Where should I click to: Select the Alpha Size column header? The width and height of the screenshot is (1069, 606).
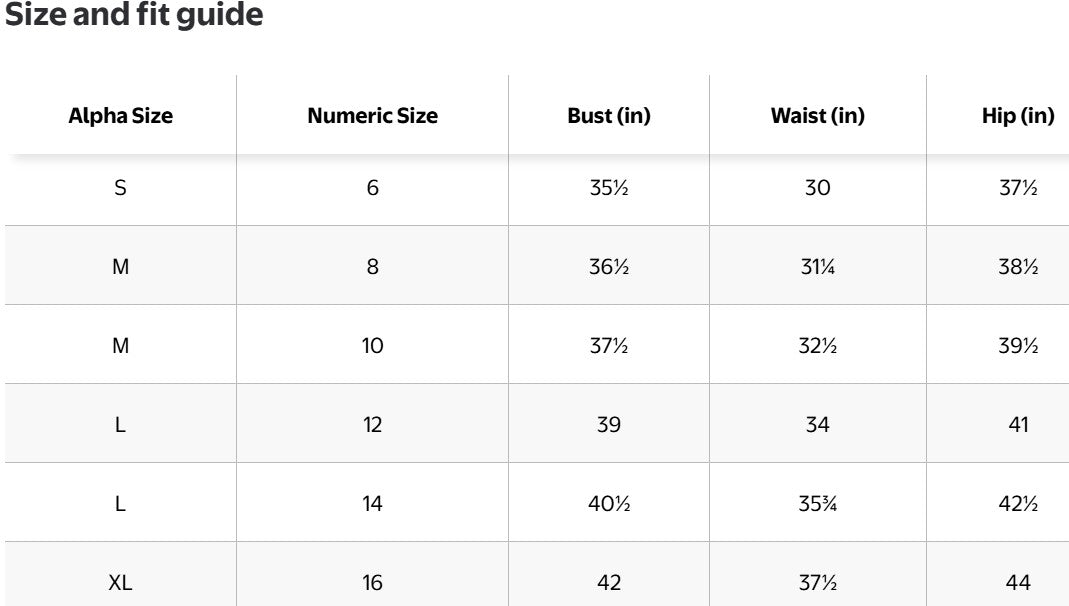click(x=120, y=116)
